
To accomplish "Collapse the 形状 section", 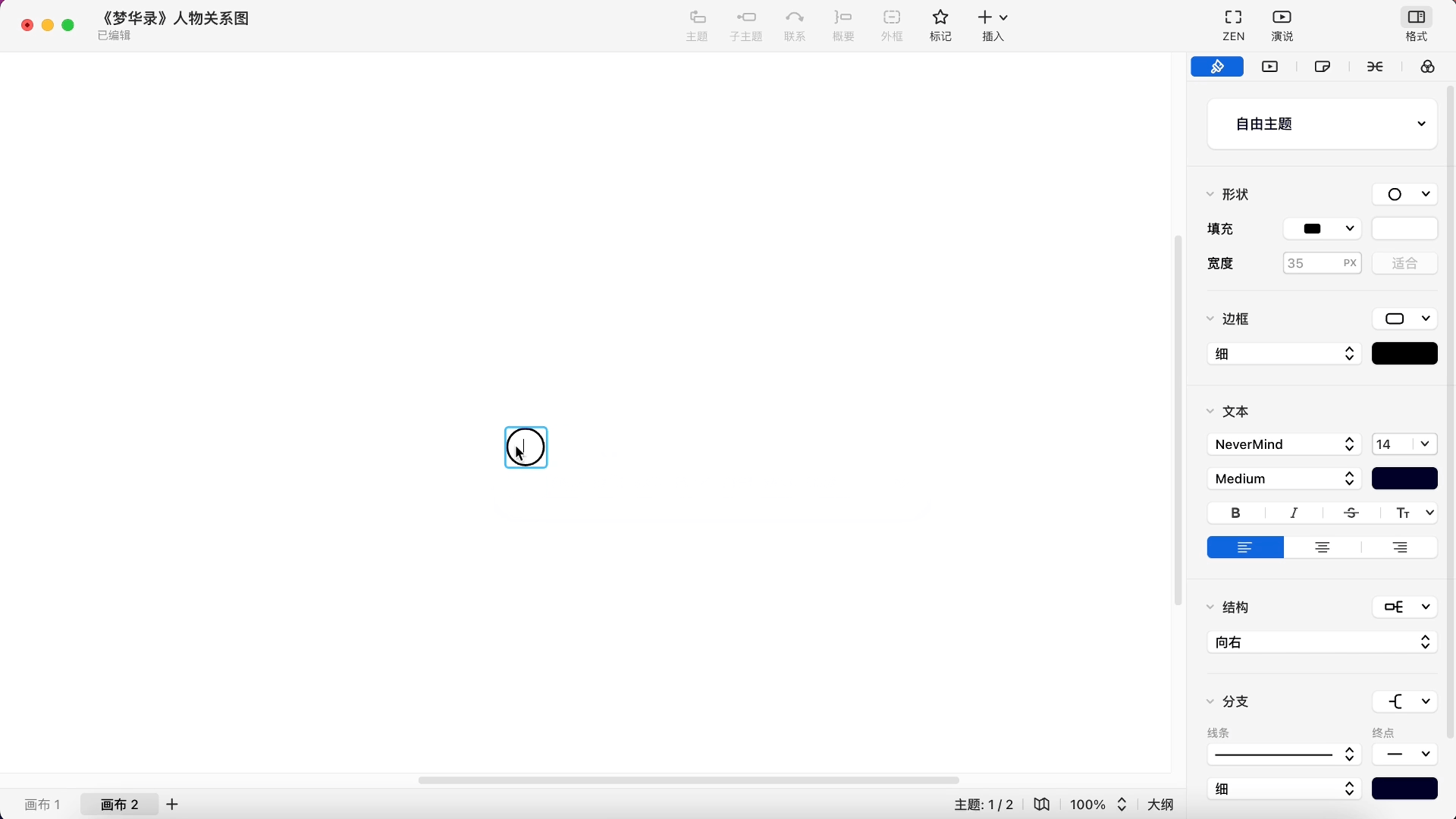I will (1210, 195).
